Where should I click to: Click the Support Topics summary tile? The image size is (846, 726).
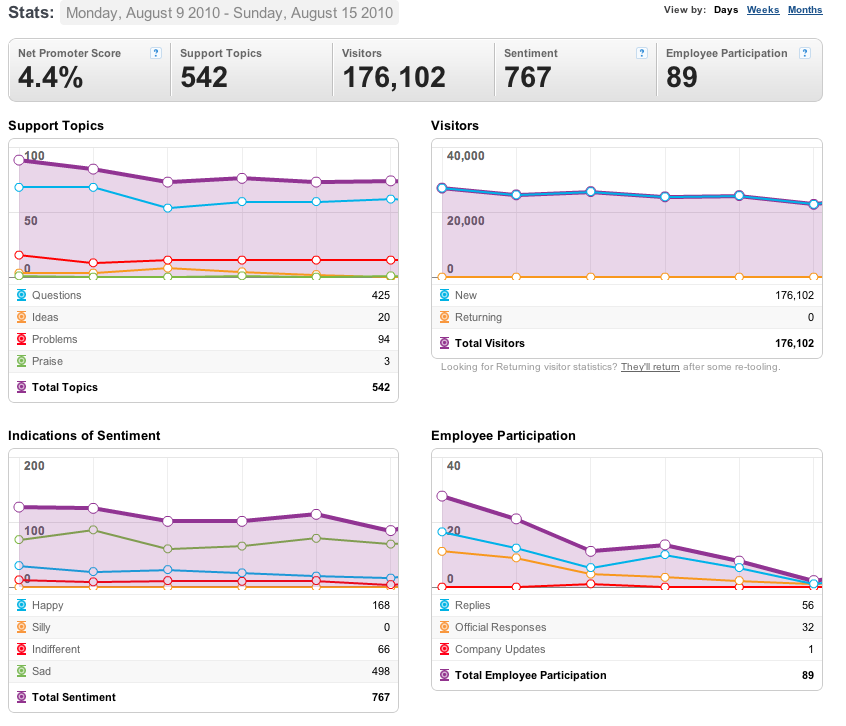tap(251, 70)
